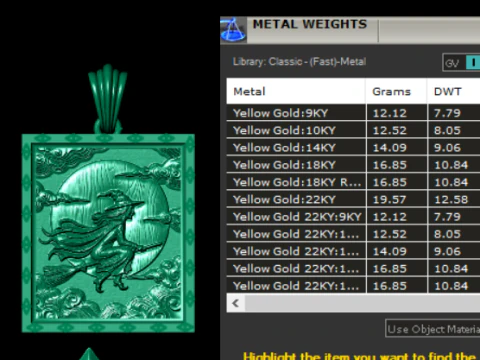
Task: Click the 19.57 grams value
Action: (x=390, y=200)
